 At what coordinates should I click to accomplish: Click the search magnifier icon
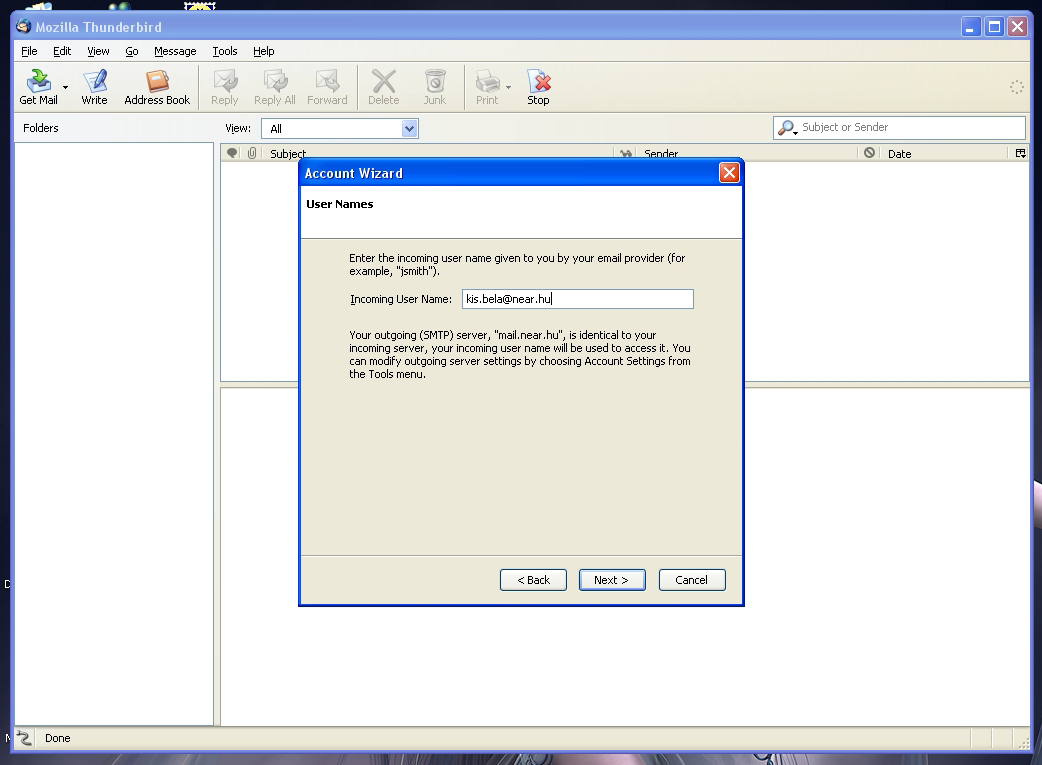click(787, 128)
